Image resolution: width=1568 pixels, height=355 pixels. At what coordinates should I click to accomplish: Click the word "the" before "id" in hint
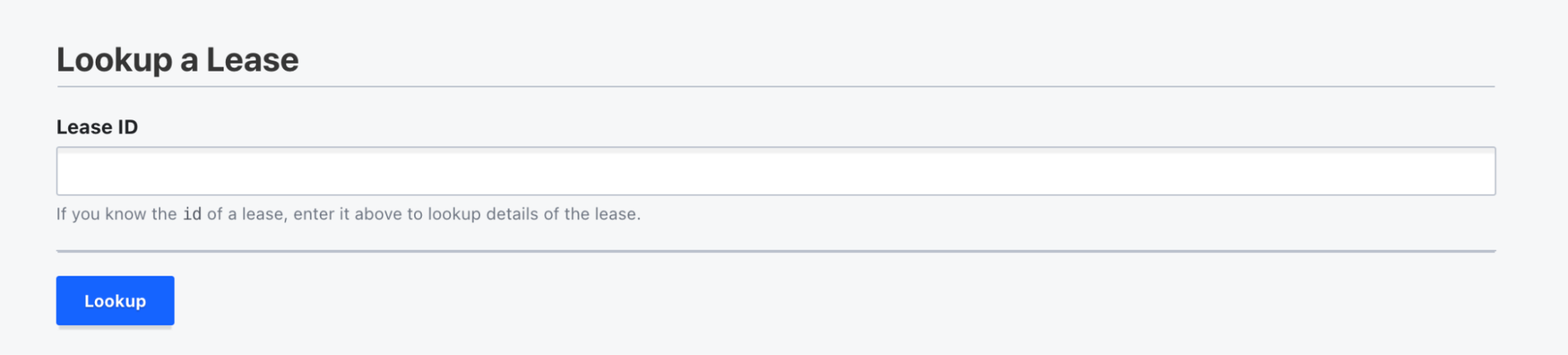pyautogui.click(x=165, y=214)
